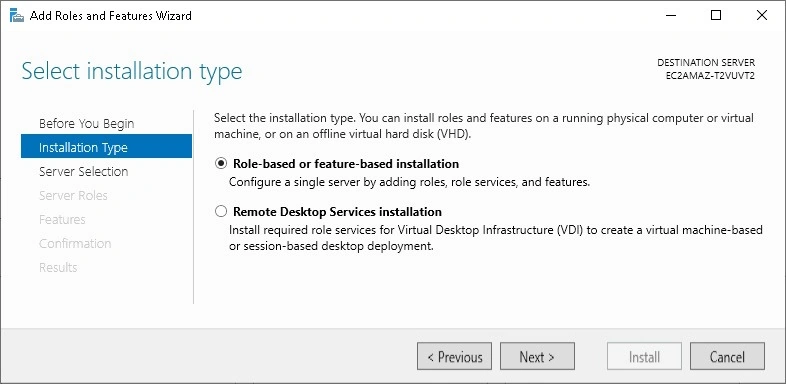This screenshot has width=786, height=384.
Task: Close the wizard with the X button
Action: (x=761, y=16)
